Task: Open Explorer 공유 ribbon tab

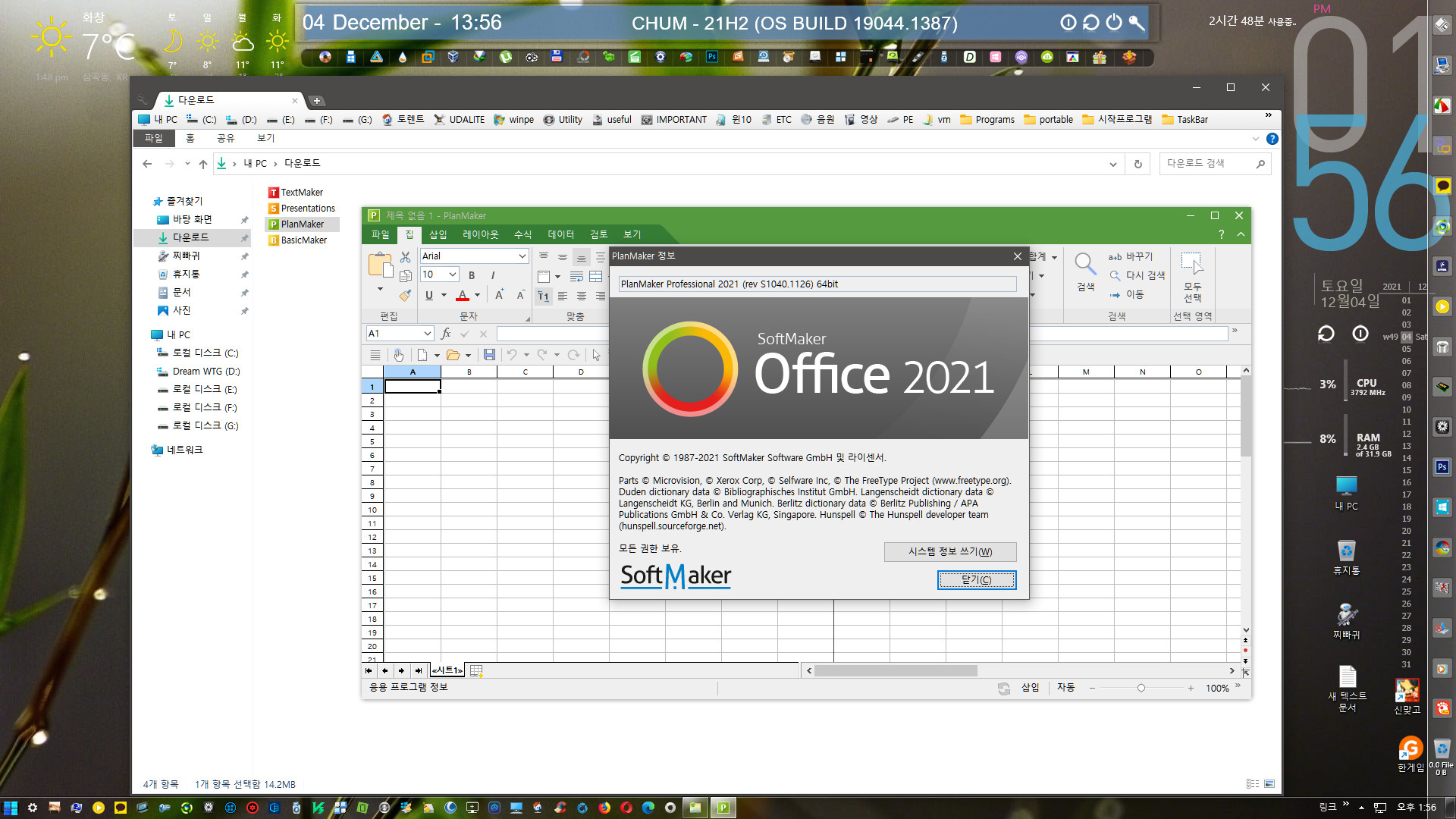Action: click(225, 138)
